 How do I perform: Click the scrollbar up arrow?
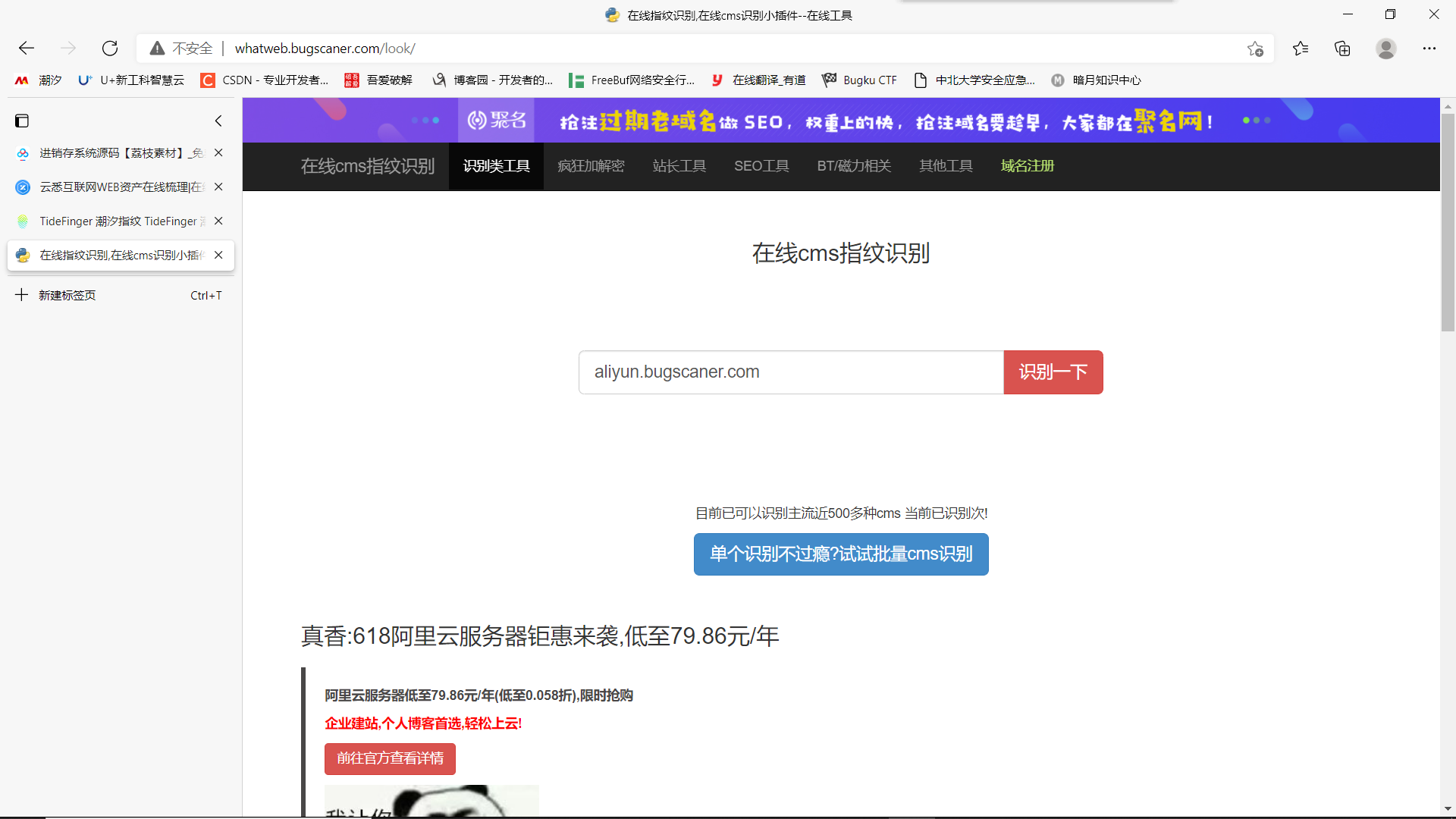point(1448,105)
